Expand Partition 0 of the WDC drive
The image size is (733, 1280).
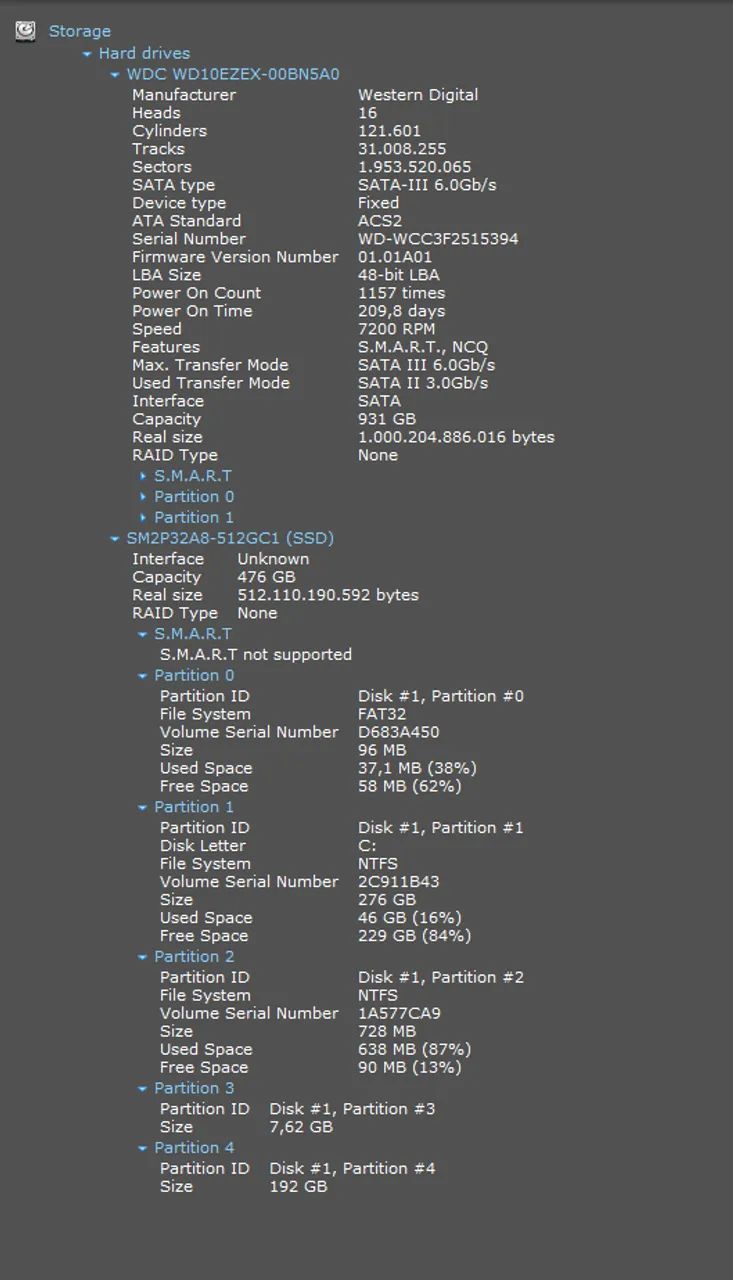point(145,496)
